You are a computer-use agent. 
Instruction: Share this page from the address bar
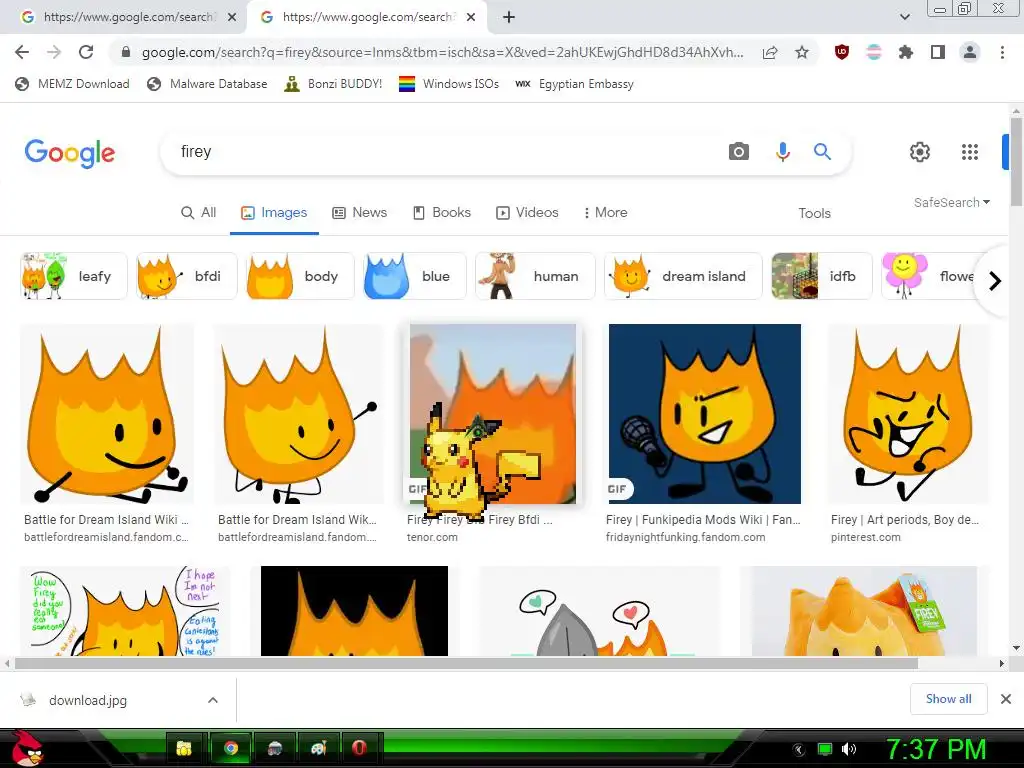(x=770, y=53)
